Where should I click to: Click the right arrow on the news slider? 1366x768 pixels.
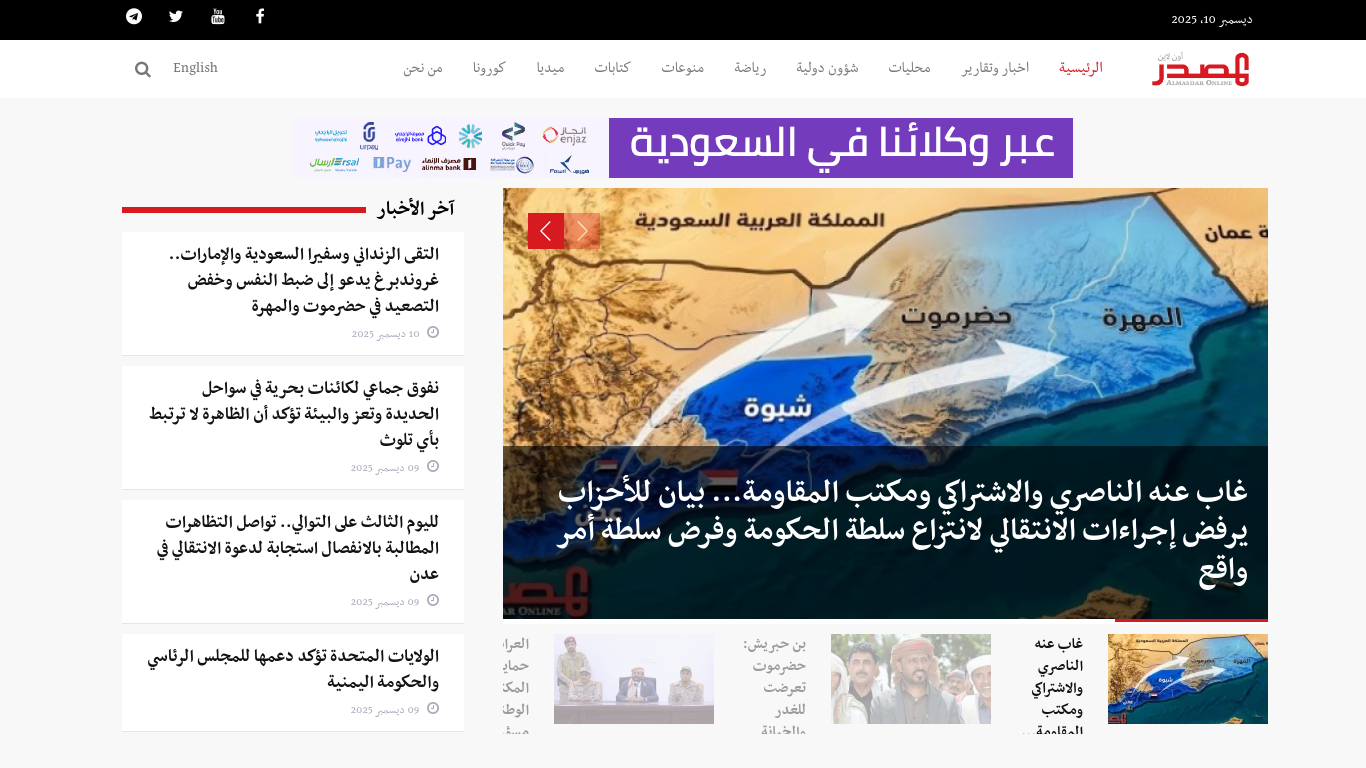[581, 231]
